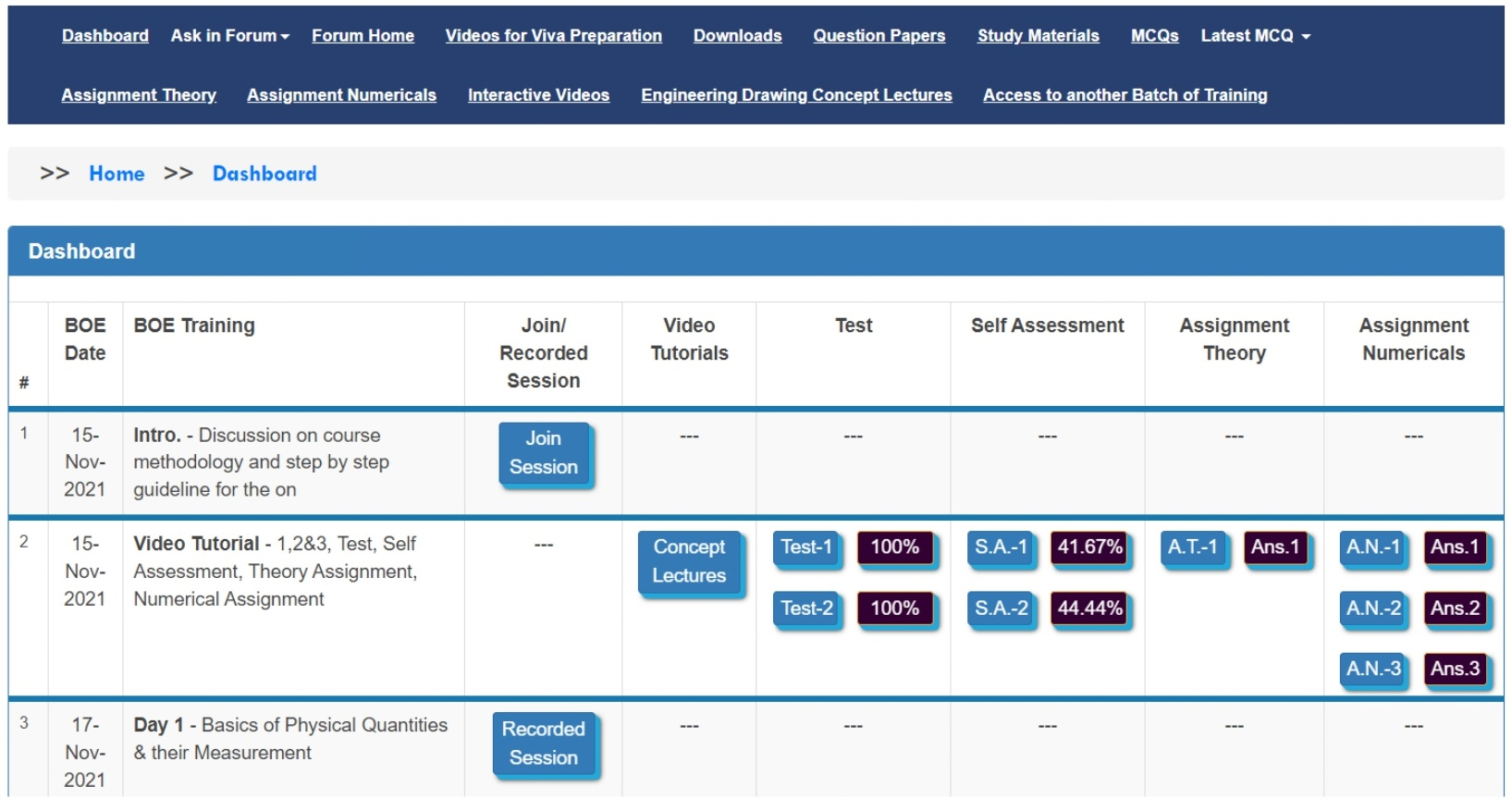This screenshot has width=1512, height=811.
Task: Open Study Materials page
Action: [1038, 36]
